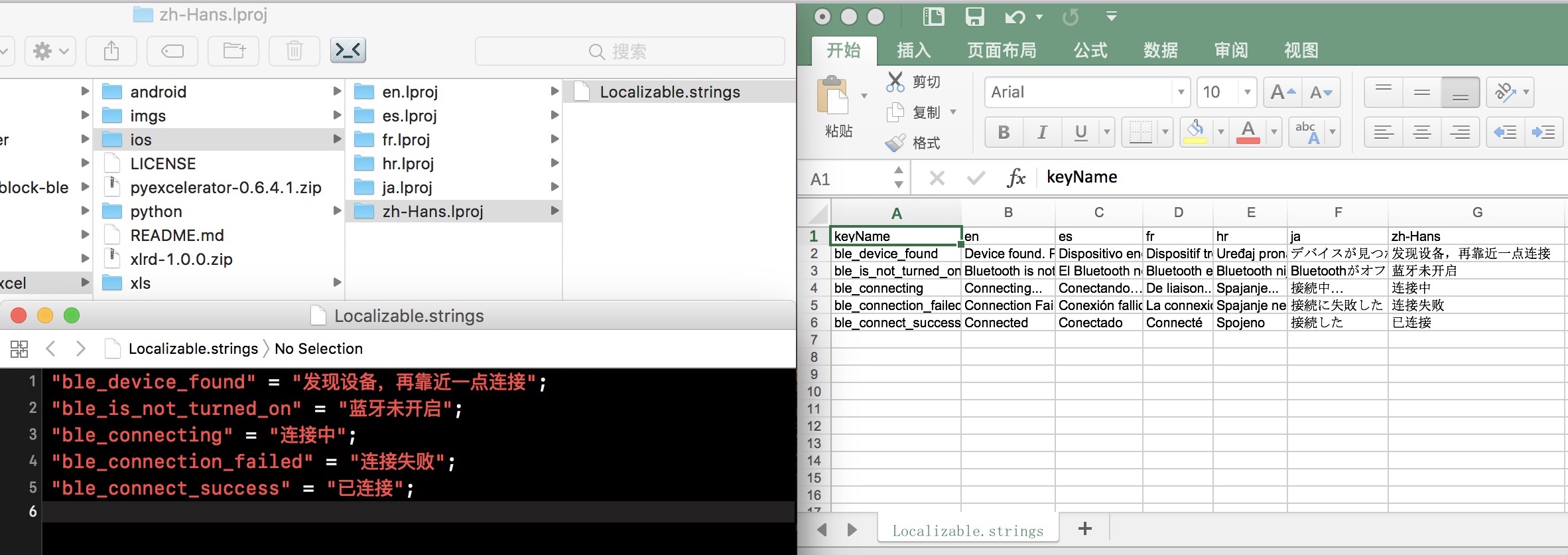Click the Finder terminal toolbar icon
The height and width of the screenshot is (555, 1568).
[x=348, y=50]
